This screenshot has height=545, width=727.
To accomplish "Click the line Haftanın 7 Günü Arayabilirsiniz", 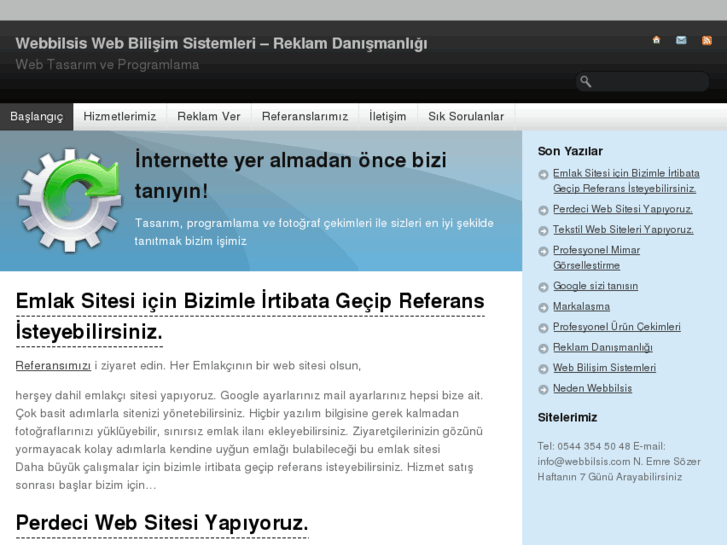I will pos(610,477).
